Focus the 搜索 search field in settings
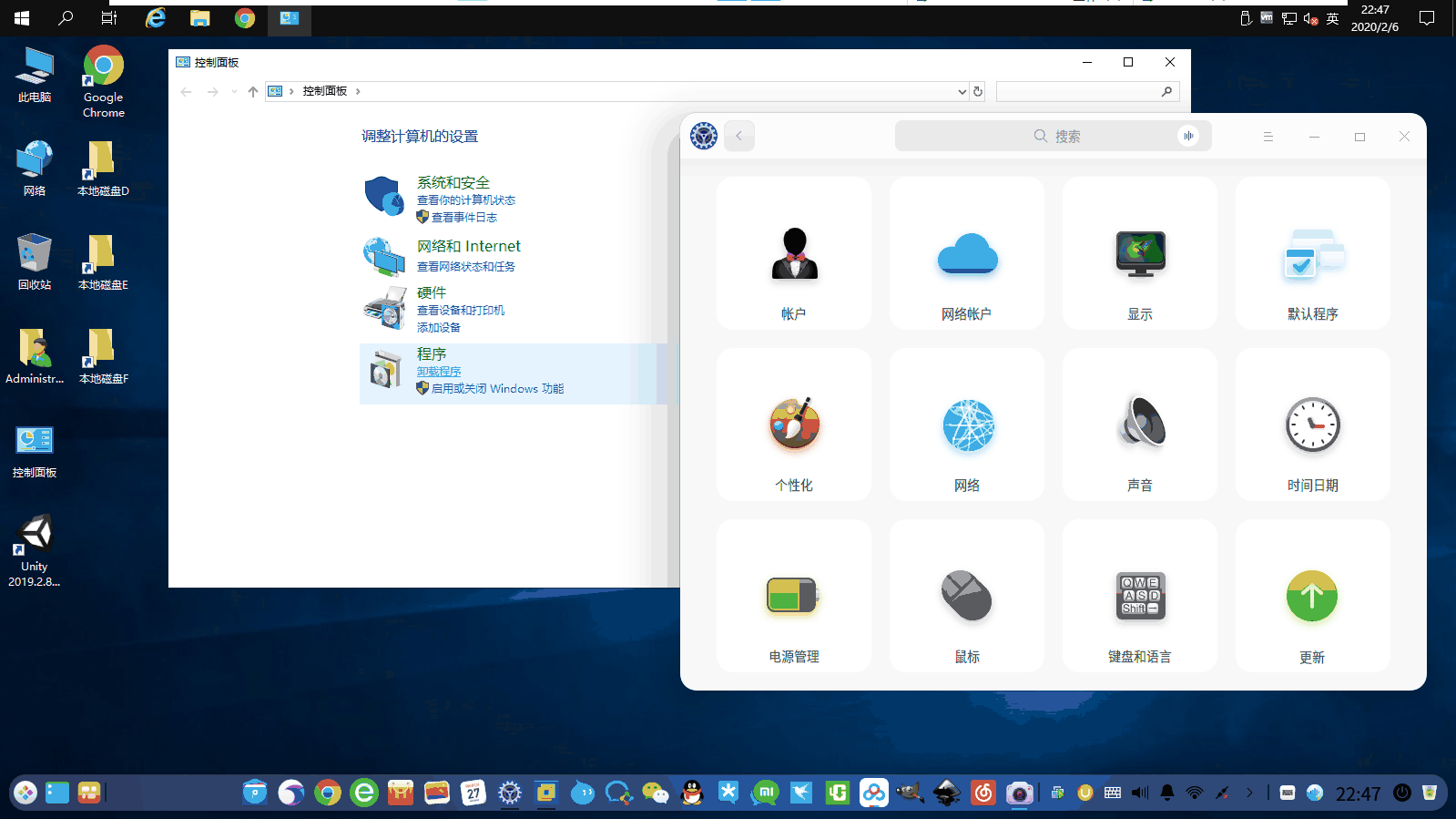 tap(1053, 136)
